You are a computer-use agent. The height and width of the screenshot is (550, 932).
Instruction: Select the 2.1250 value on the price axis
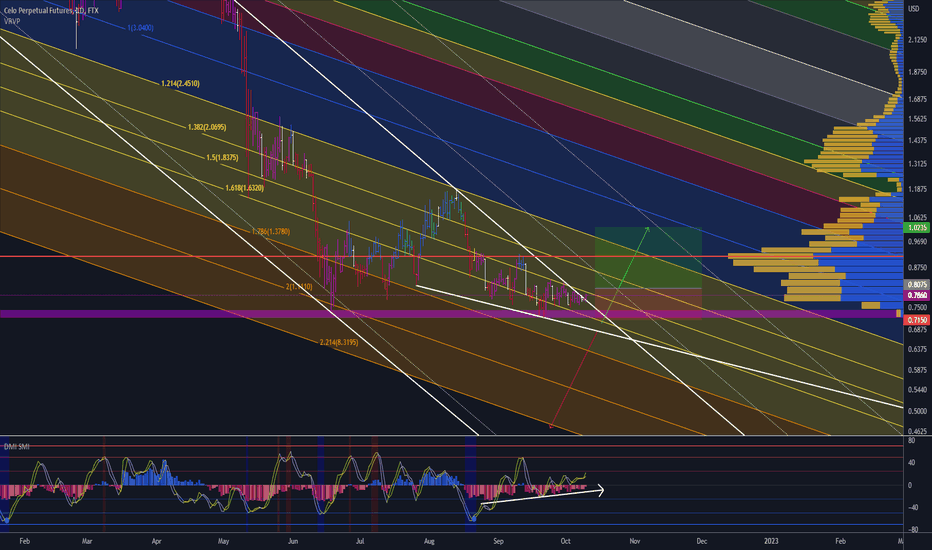pyautogui.click(x=917, y=40)
